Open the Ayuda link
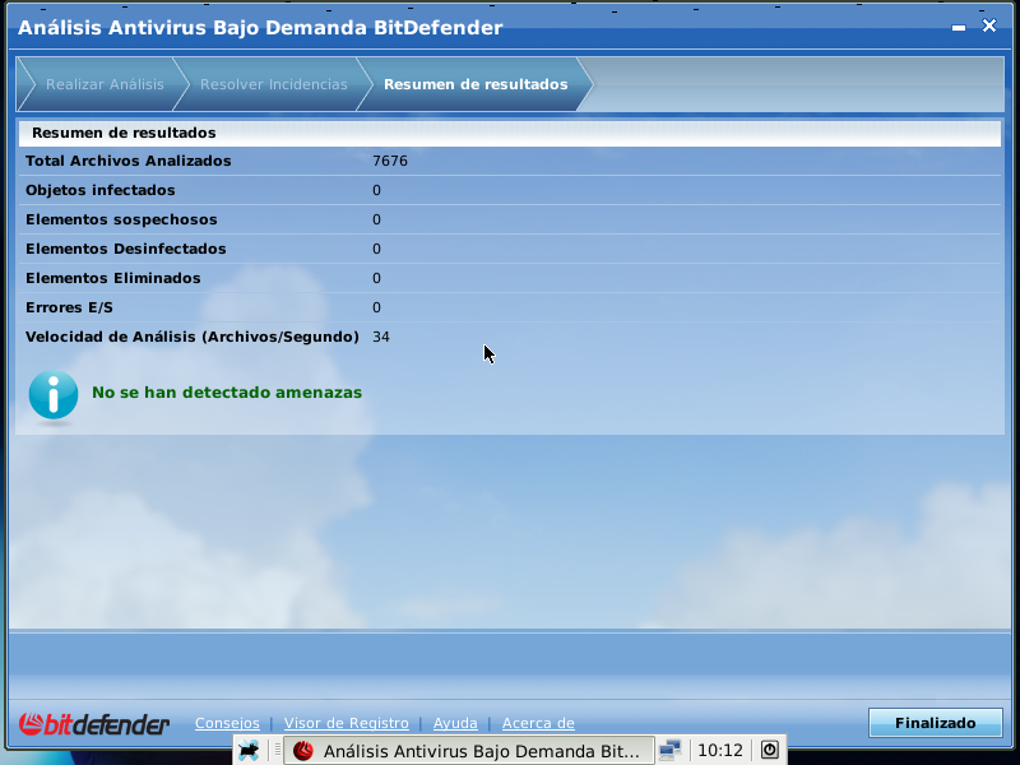Image resolution: width=1020 pixels, height=765 pixels. coord(455,723)
